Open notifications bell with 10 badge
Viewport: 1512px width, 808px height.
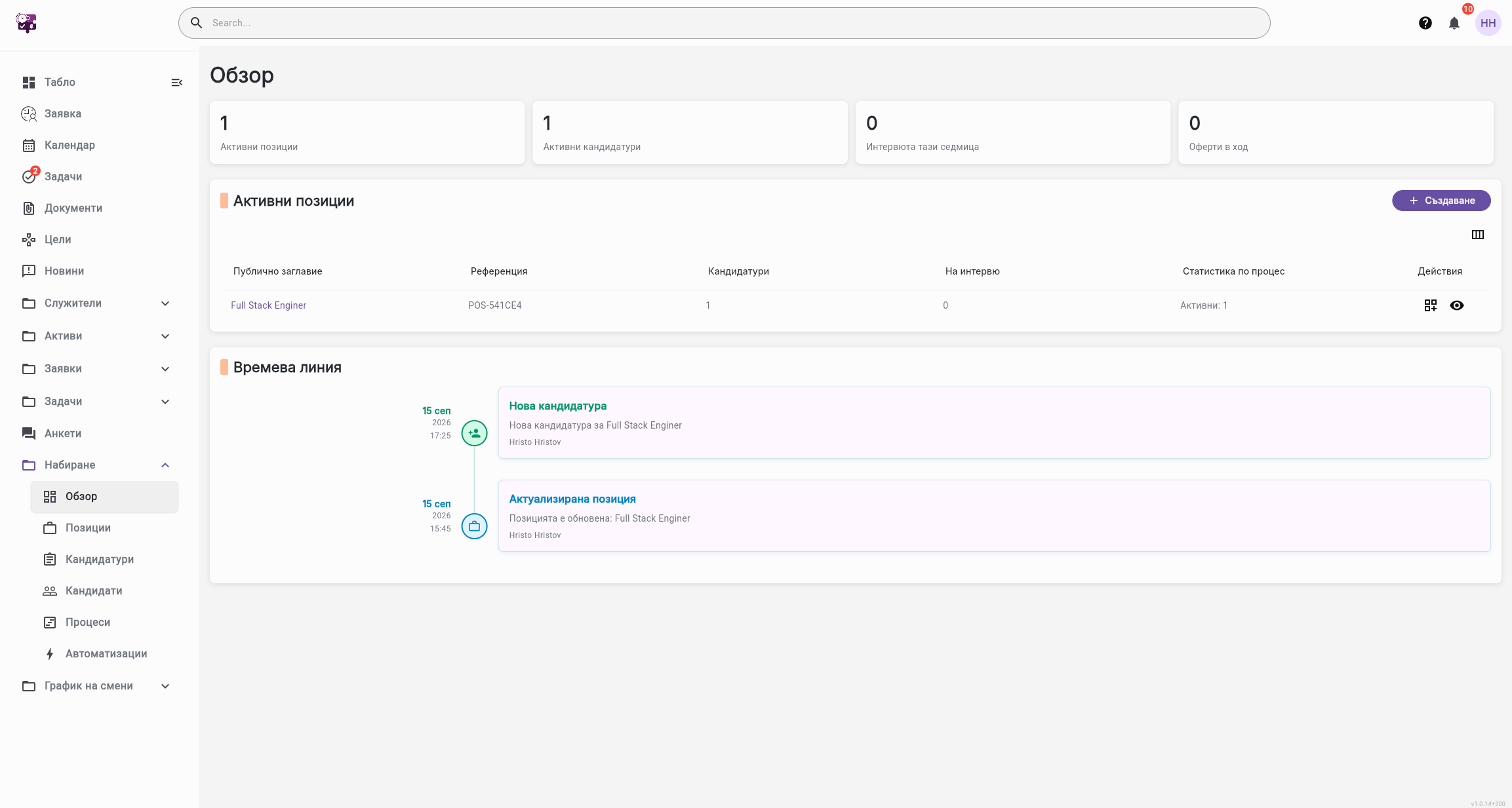[x=1454, y=23]
